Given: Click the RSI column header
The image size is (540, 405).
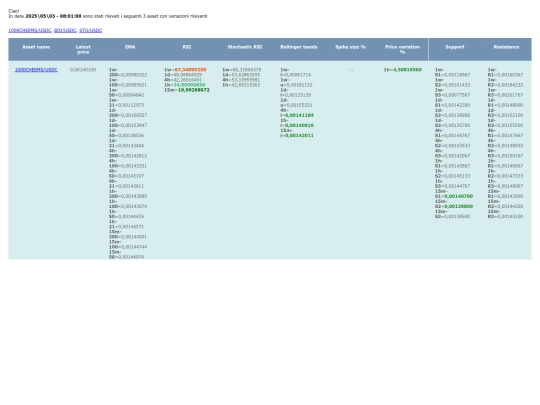Looking at the screenshot, I should (x=187, y=47).
